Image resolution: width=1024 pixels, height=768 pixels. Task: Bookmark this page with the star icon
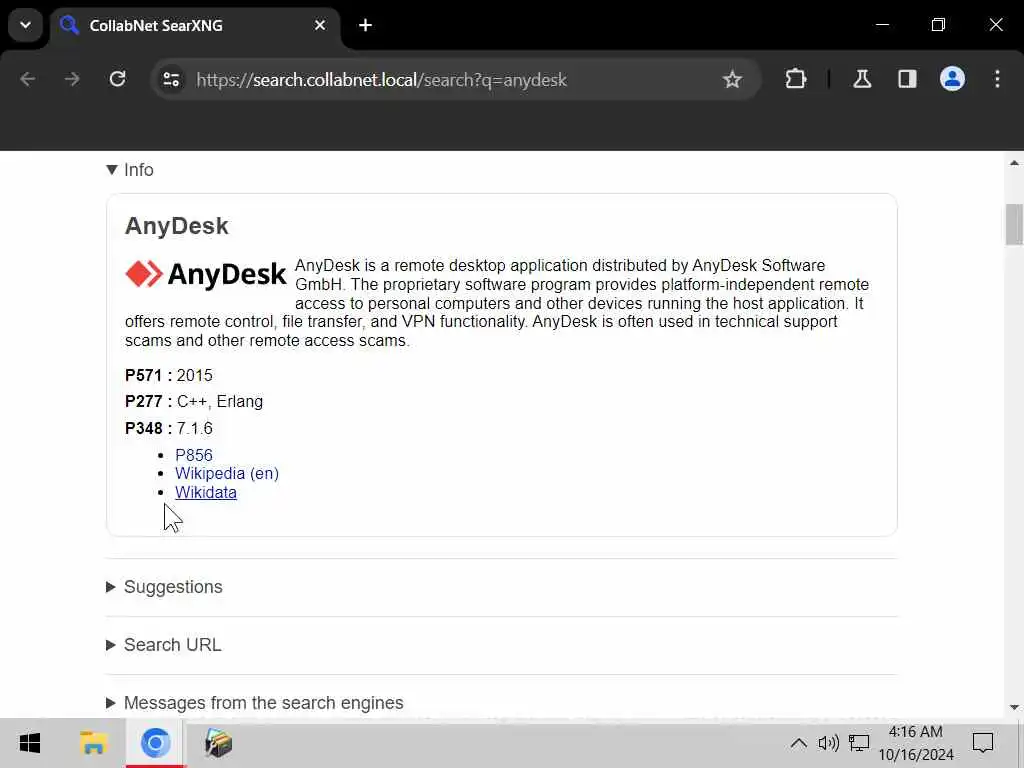732,80
